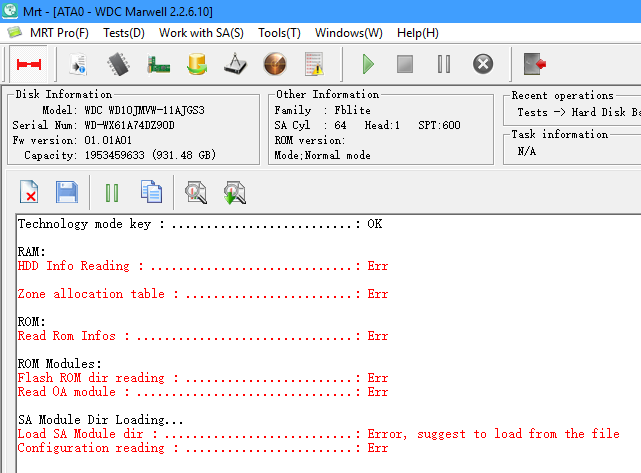641x473 pixels.
Task: Click the N/A task information value
Action: click(527, 151)
